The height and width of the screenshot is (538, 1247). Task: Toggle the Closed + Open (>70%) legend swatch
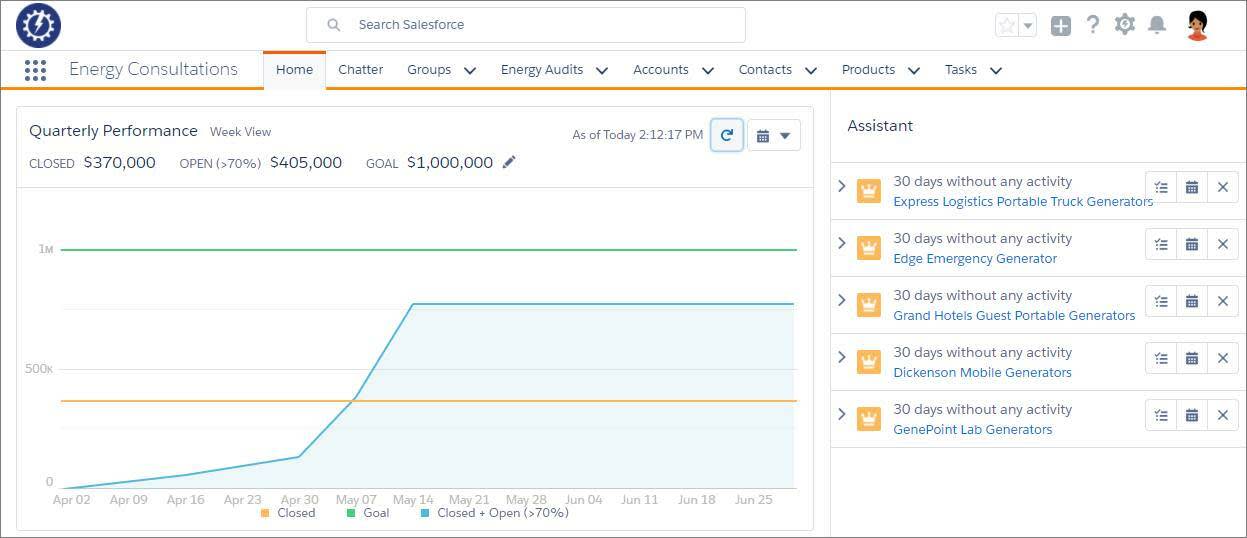click(425, 513)
